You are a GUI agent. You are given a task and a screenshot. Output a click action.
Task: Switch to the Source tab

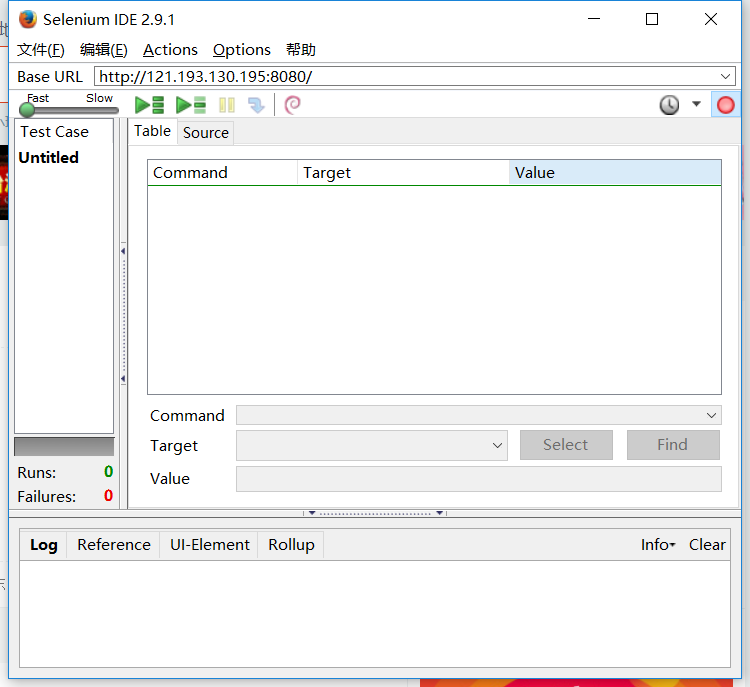pyautogui.click(x=206, y=133)
